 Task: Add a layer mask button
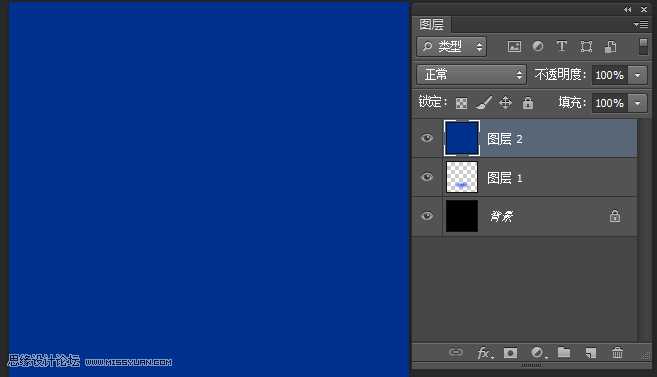(510, 353)
